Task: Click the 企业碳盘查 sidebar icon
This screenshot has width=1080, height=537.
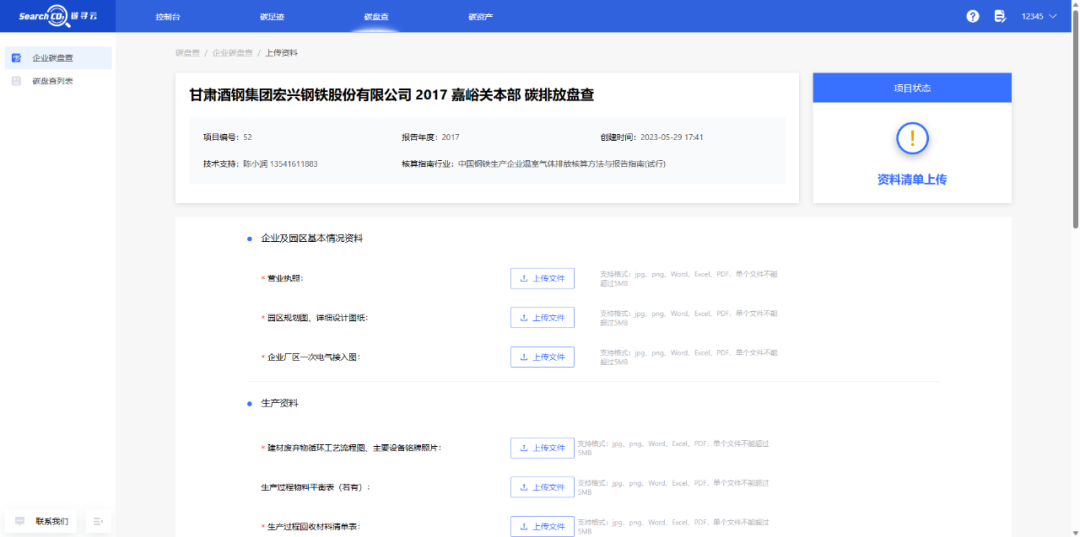Action: tap(17, 58)
